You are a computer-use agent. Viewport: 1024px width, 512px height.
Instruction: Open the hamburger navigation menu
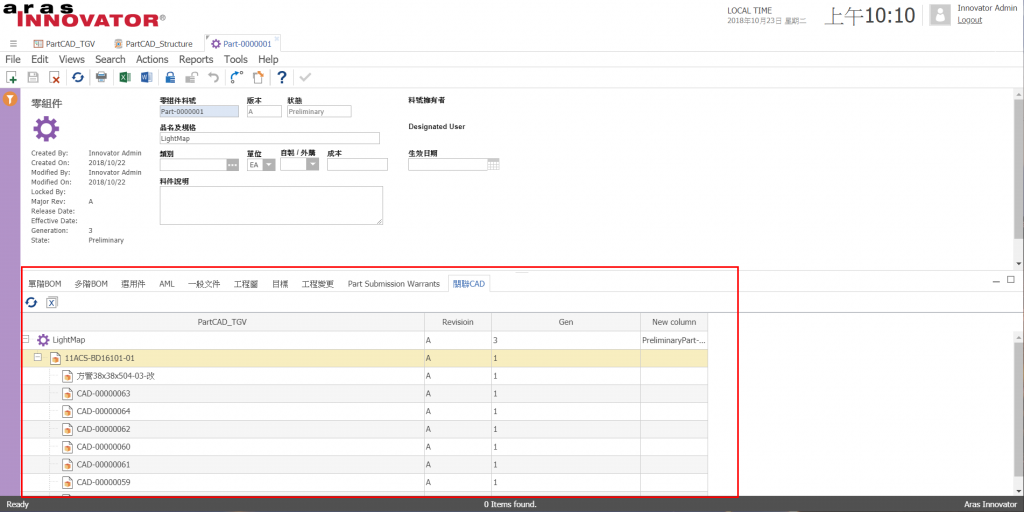pyautogui.click(x=13, y=44)
